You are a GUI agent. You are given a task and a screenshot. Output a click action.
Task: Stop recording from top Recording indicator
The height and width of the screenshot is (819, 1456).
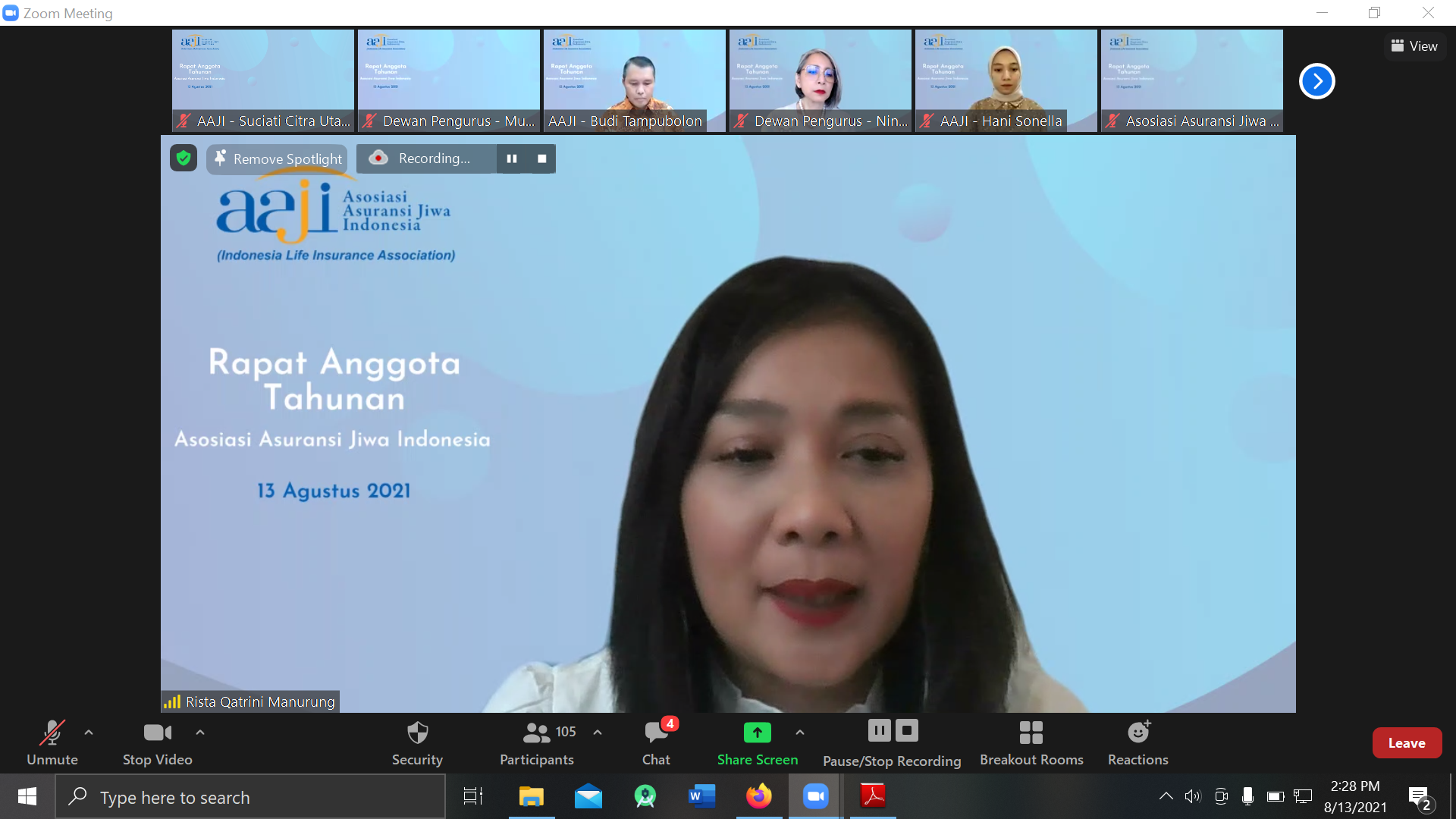pos(541,158)
